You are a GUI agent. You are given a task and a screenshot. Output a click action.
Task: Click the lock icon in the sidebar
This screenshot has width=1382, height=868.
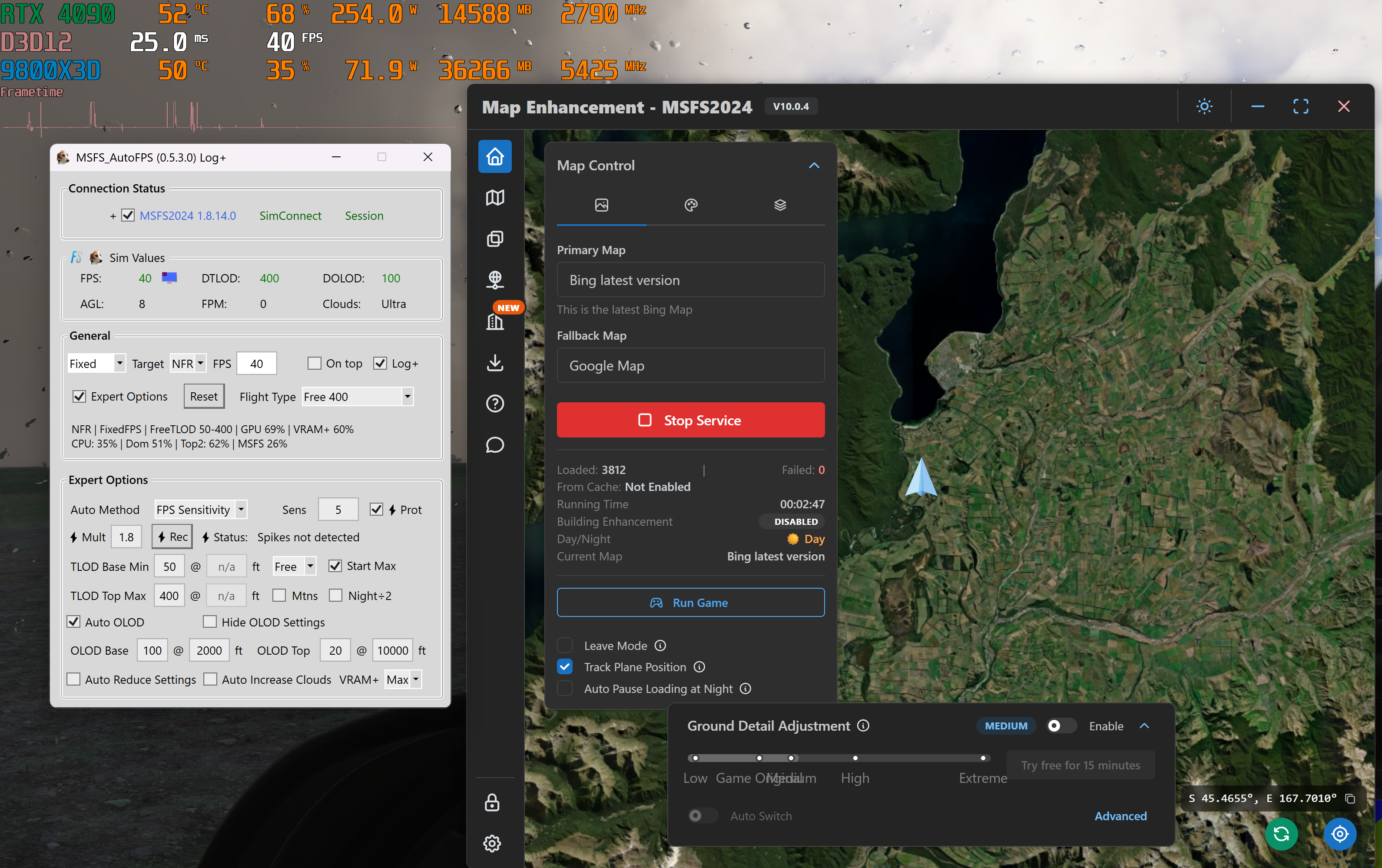(492, 802)
